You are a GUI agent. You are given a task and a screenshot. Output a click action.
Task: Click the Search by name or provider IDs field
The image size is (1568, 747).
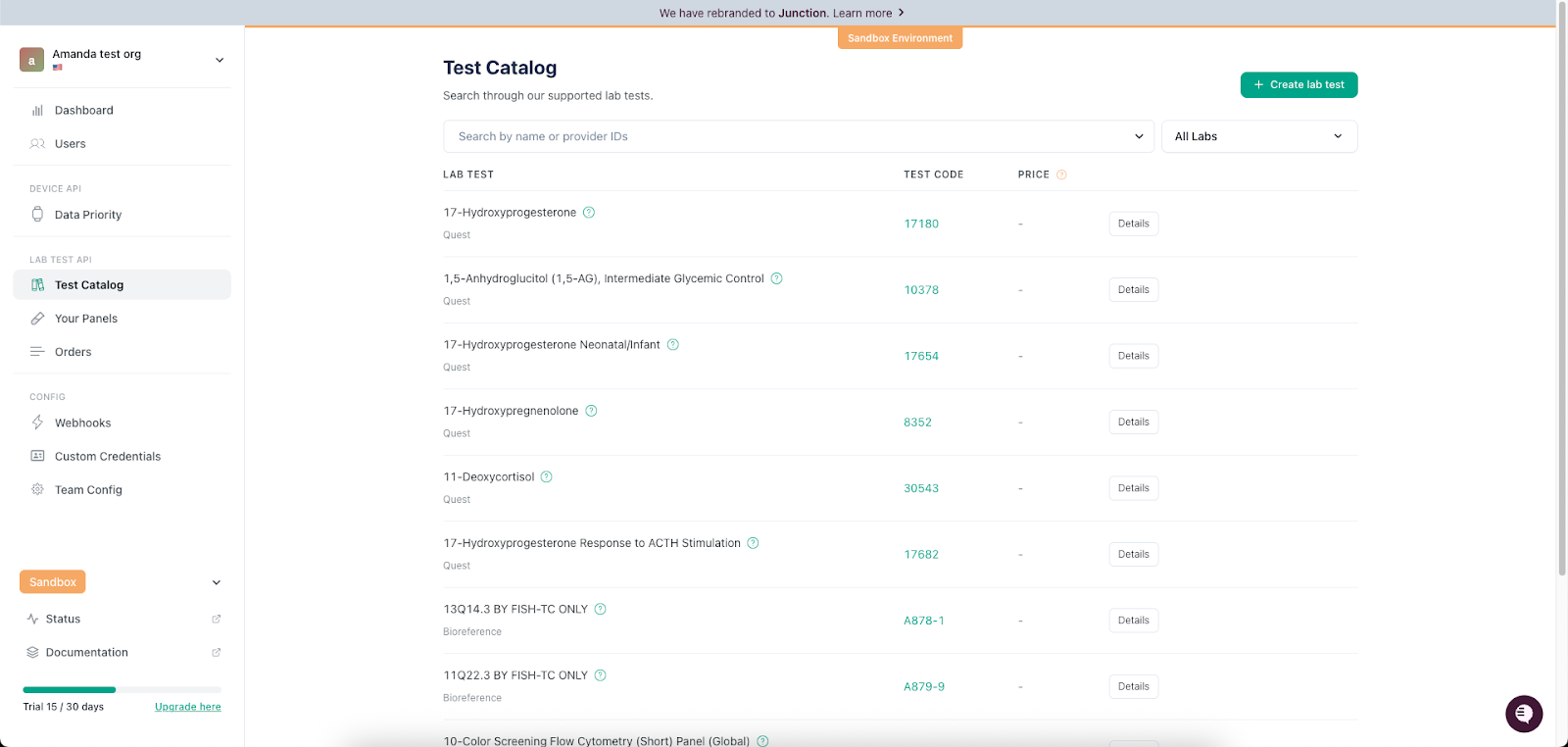click(799, 136)
